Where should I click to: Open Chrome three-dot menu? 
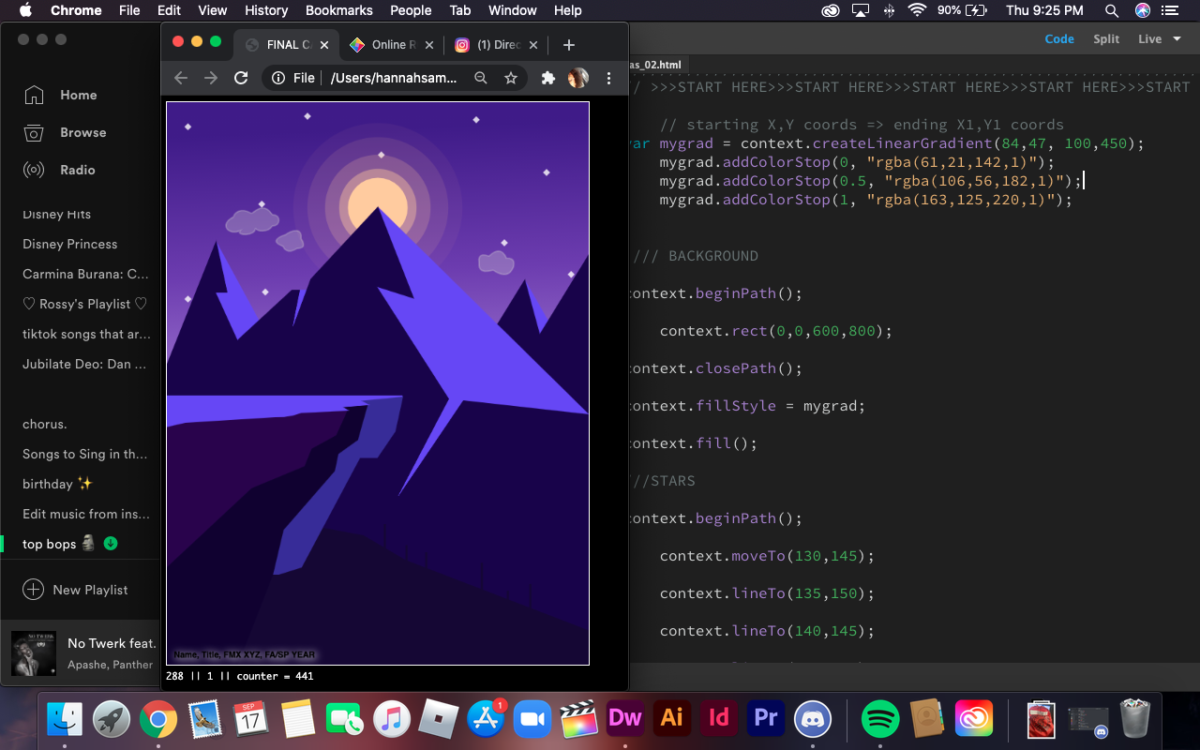(609, 78)
